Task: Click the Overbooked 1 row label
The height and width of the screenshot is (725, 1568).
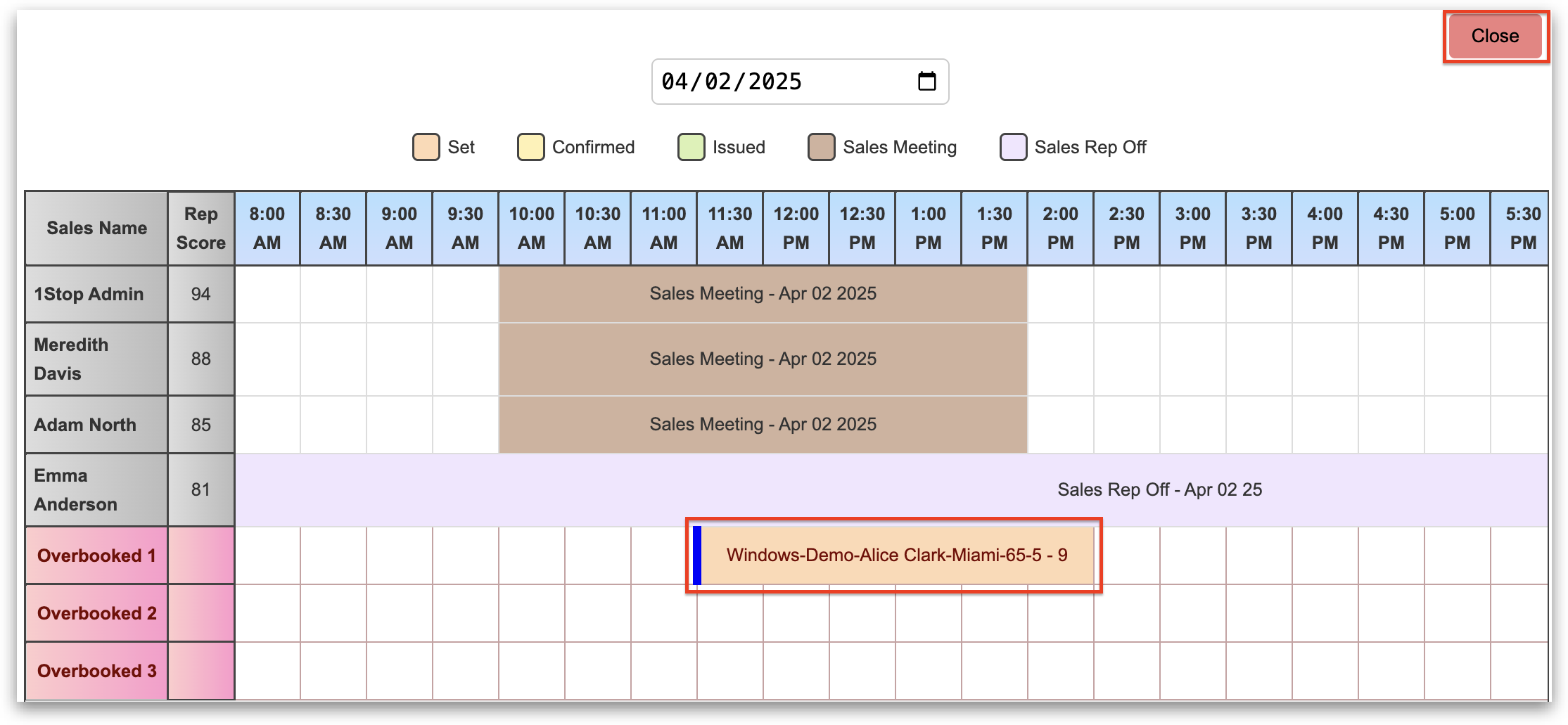Action: [96, 556]
